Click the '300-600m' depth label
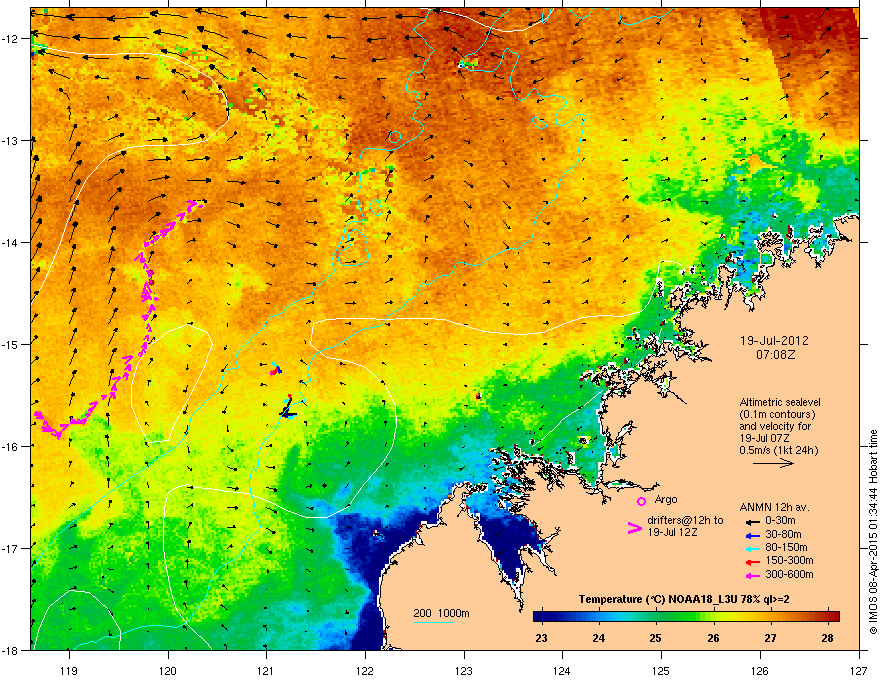Viewport: 880px width, 680px height. pyautogui.click(x=789, y=574)
